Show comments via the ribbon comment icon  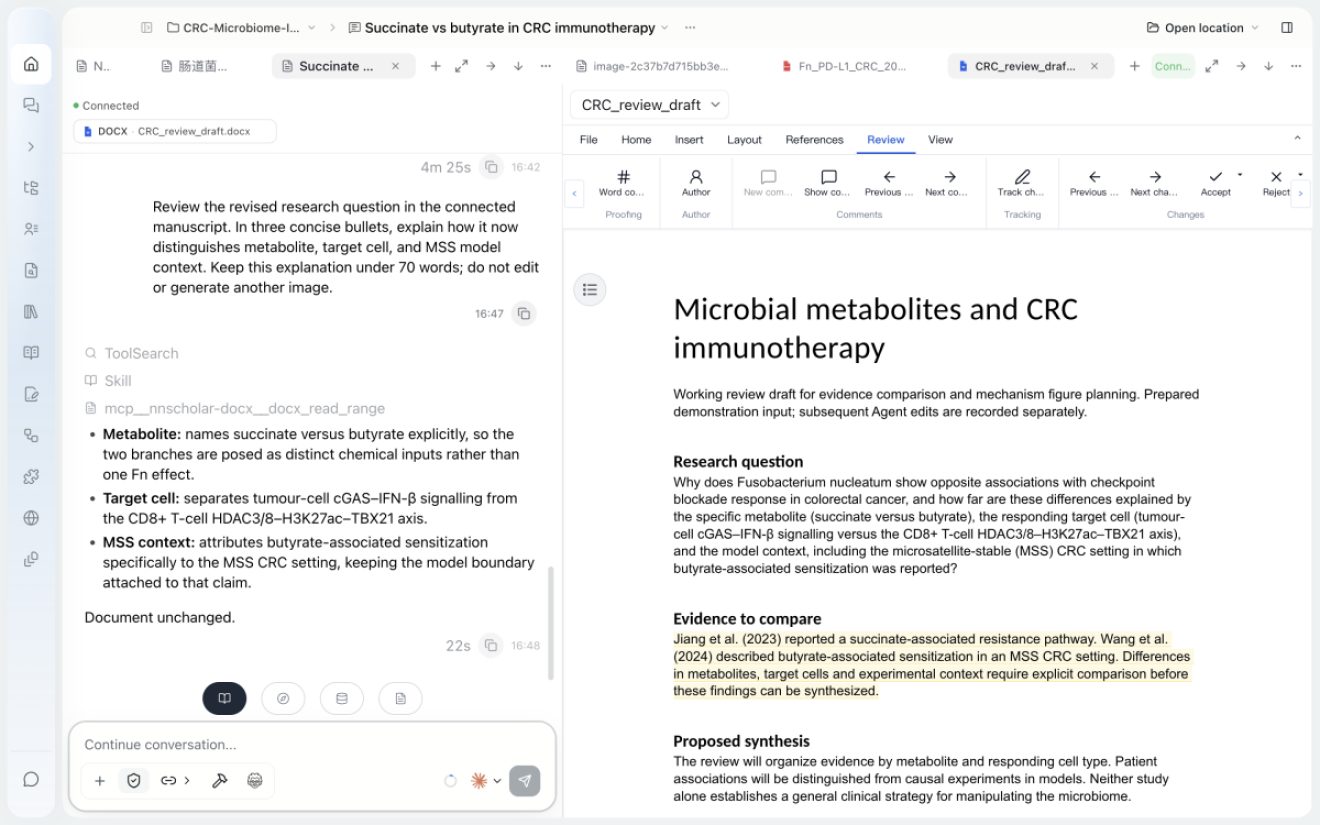tap(828, 184)
